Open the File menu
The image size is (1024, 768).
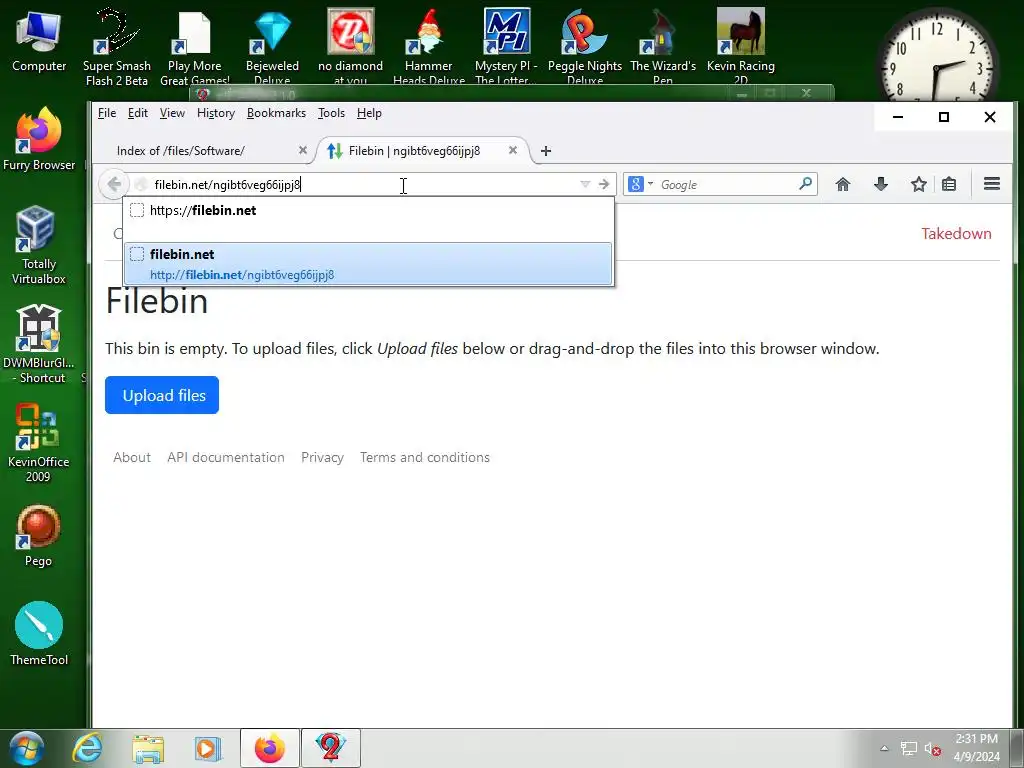106,113
